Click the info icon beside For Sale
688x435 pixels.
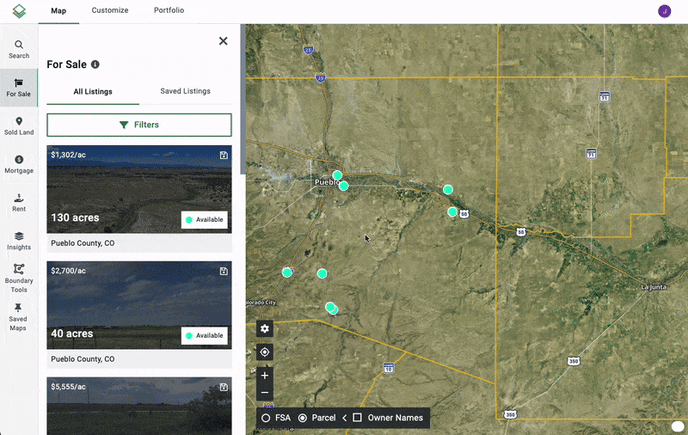(x=95, y=65)
